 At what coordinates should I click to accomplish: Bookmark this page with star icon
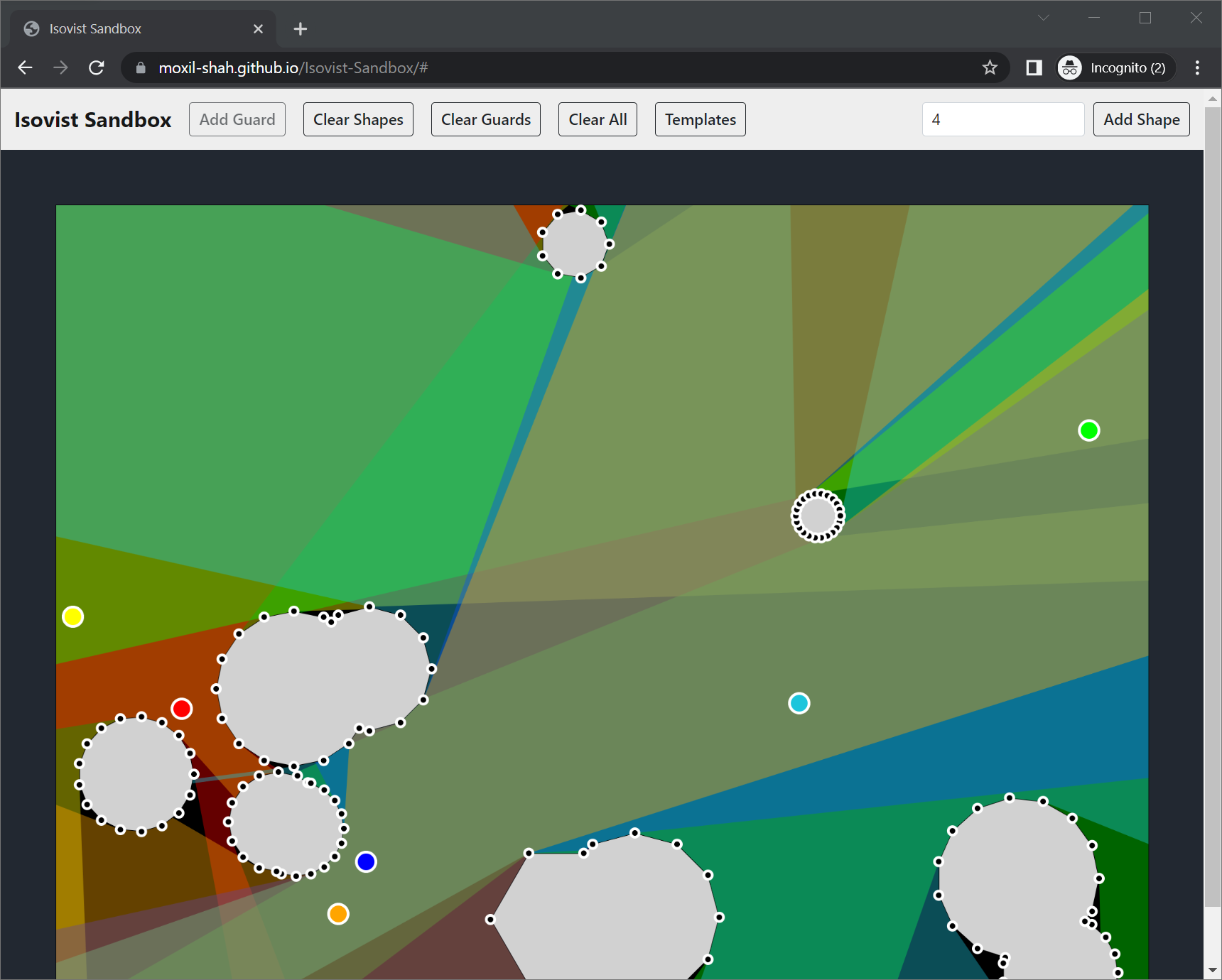click(990, 67)
